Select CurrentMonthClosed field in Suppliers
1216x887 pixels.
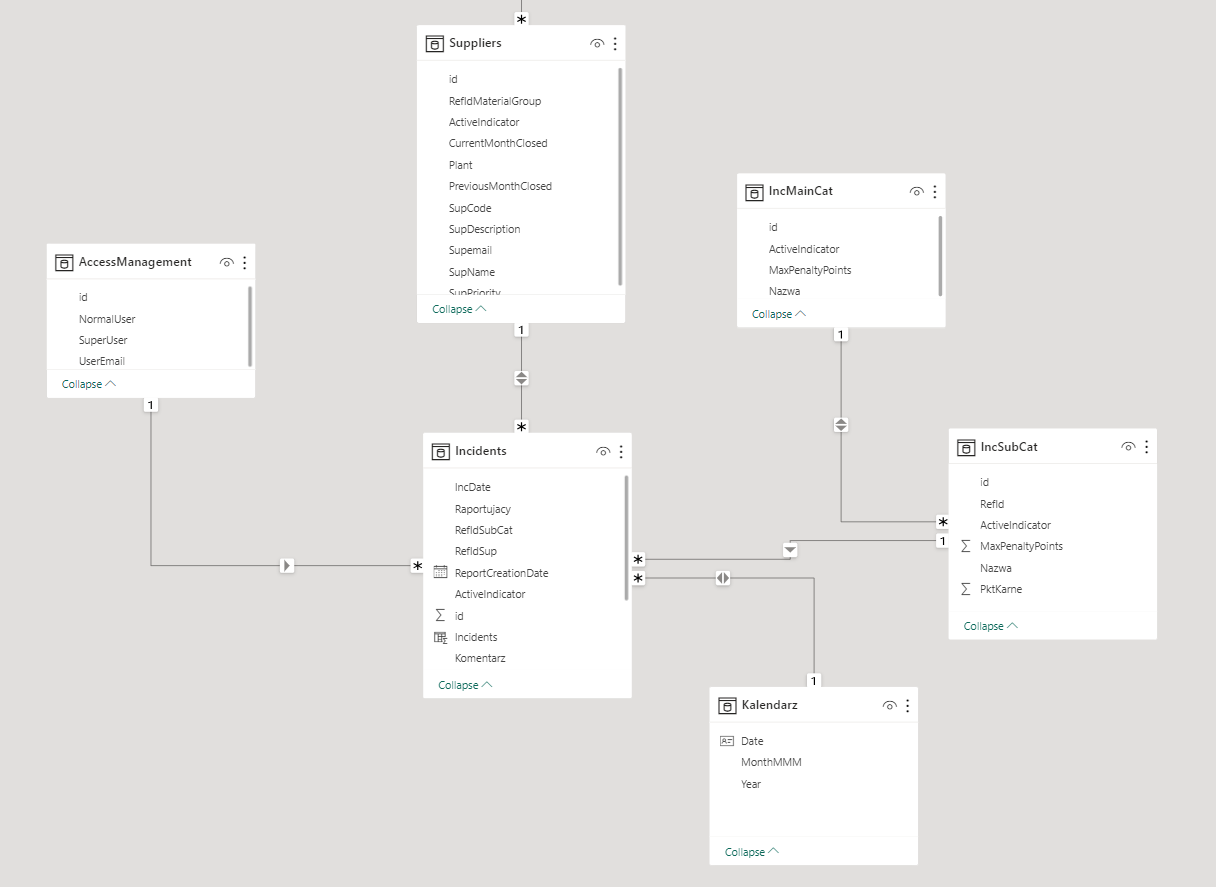point(498,143)
